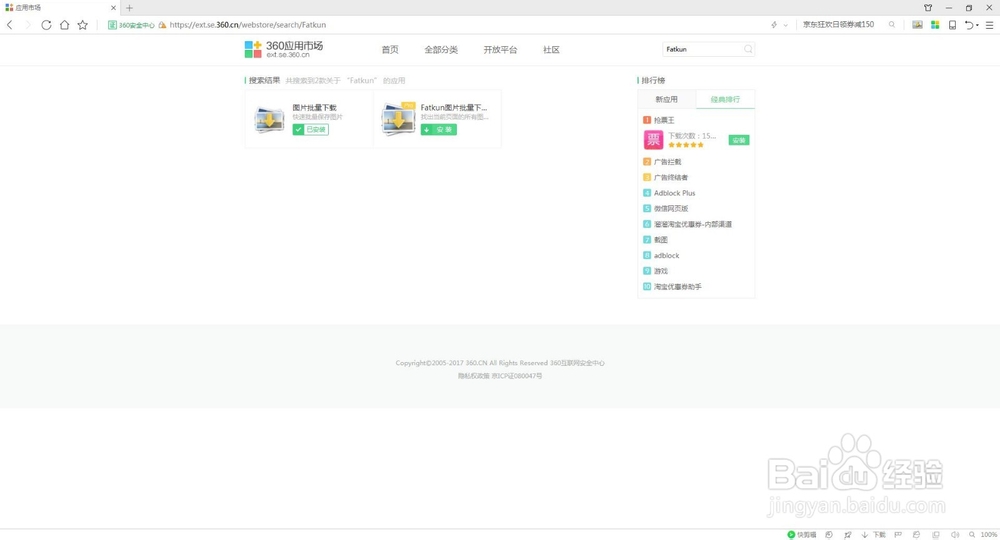Expand the small arrow next to undo icon
The width and height of the screenshot is (1000, 540).
tap(977, 26)
